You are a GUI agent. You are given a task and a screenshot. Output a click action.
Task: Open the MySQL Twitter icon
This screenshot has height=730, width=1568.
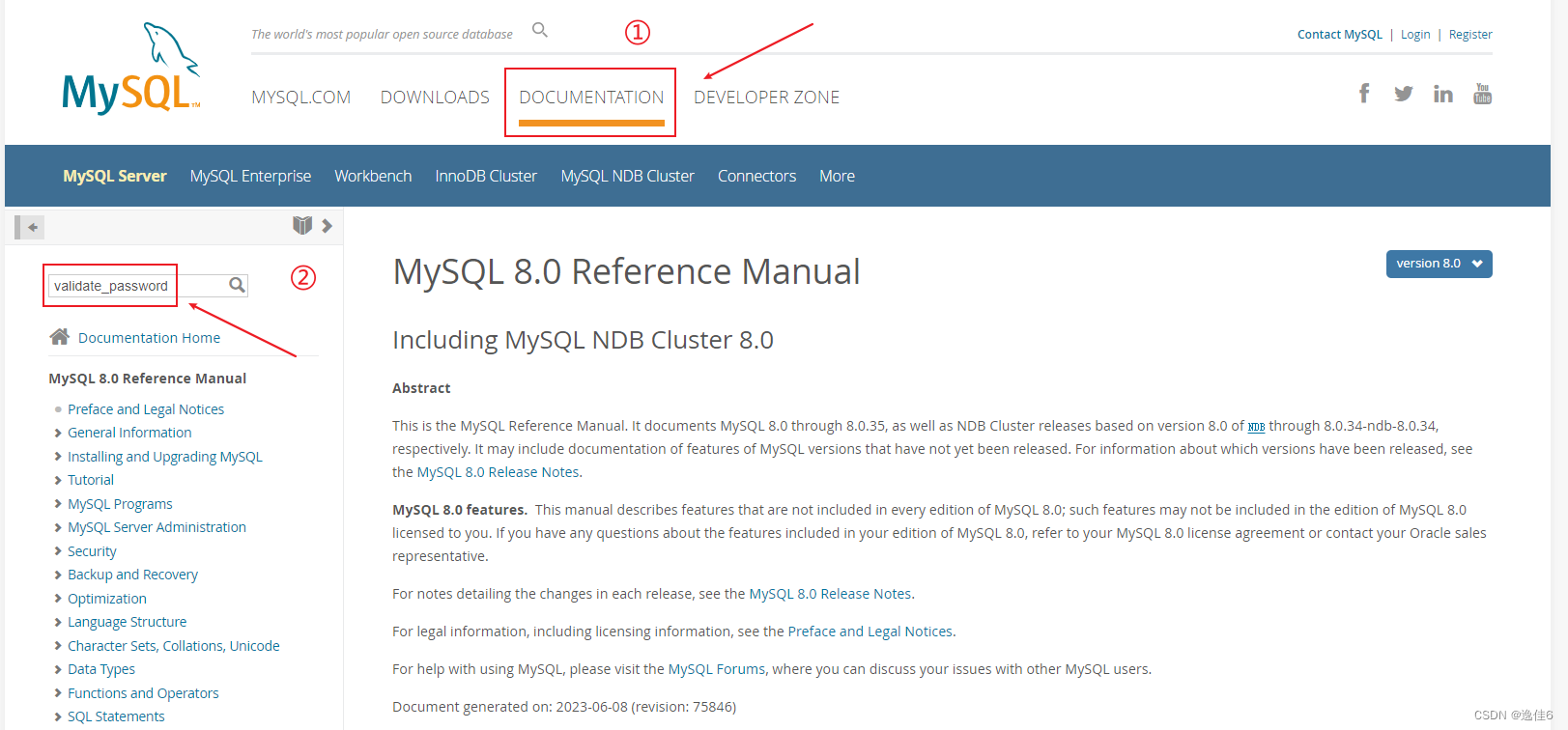point(1403,94)
